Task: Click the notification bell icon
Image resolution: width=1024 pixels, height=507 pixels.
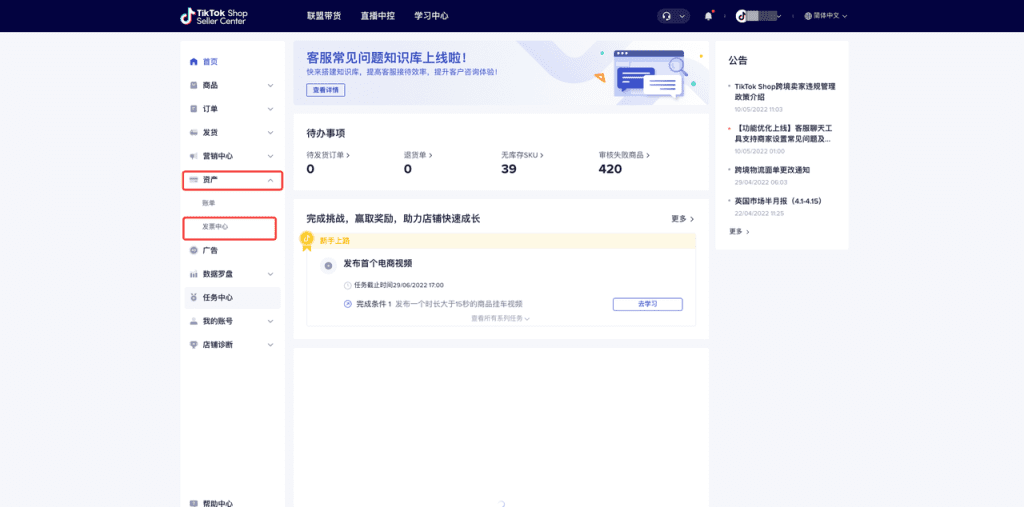Action: tap(709, 16)
